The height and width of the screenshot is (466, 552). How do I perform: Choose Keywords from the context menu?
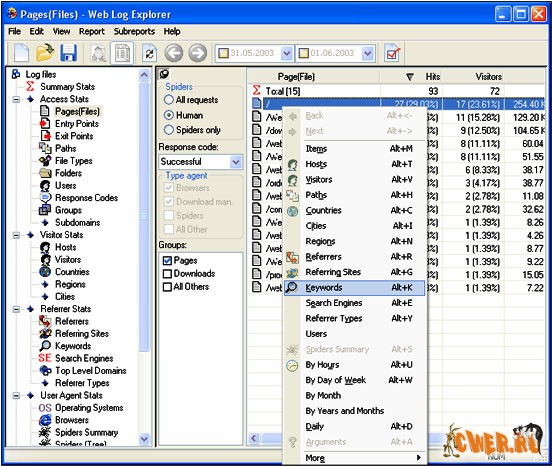click(355, 288)
